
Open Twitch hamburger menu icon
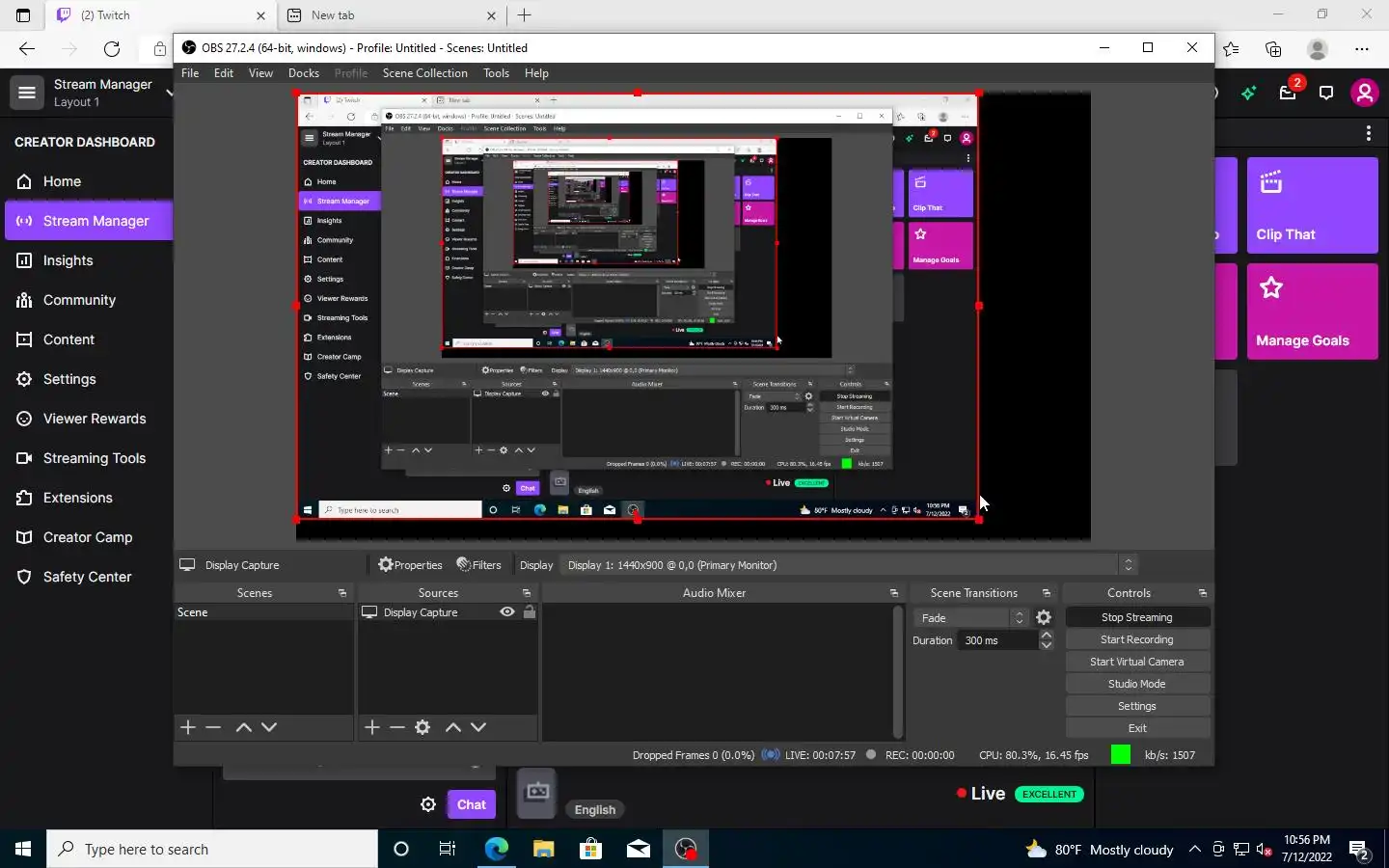(27, 93)
